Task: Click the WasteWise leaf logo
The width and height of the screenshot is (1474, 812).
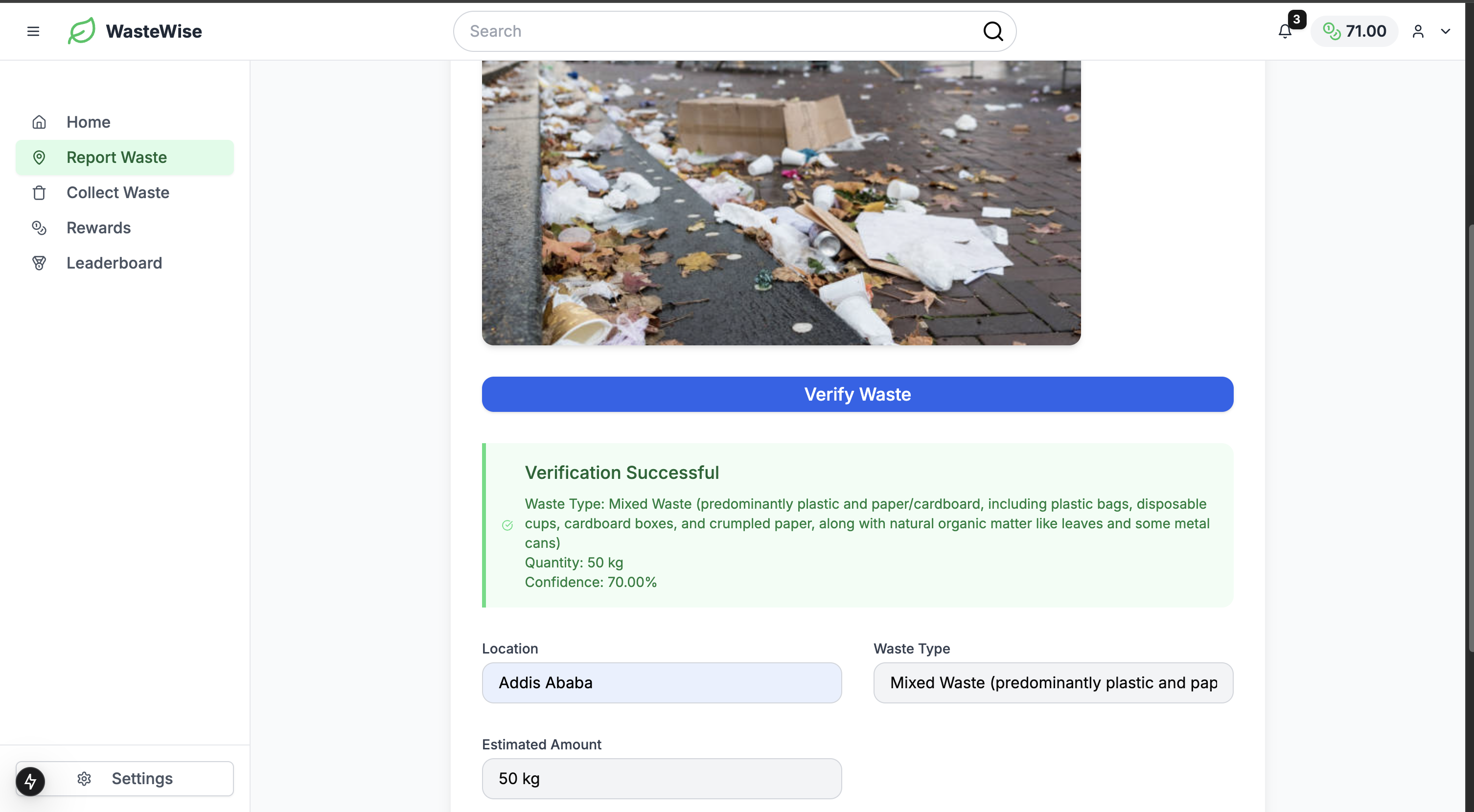Action: [x=81, y=31]
